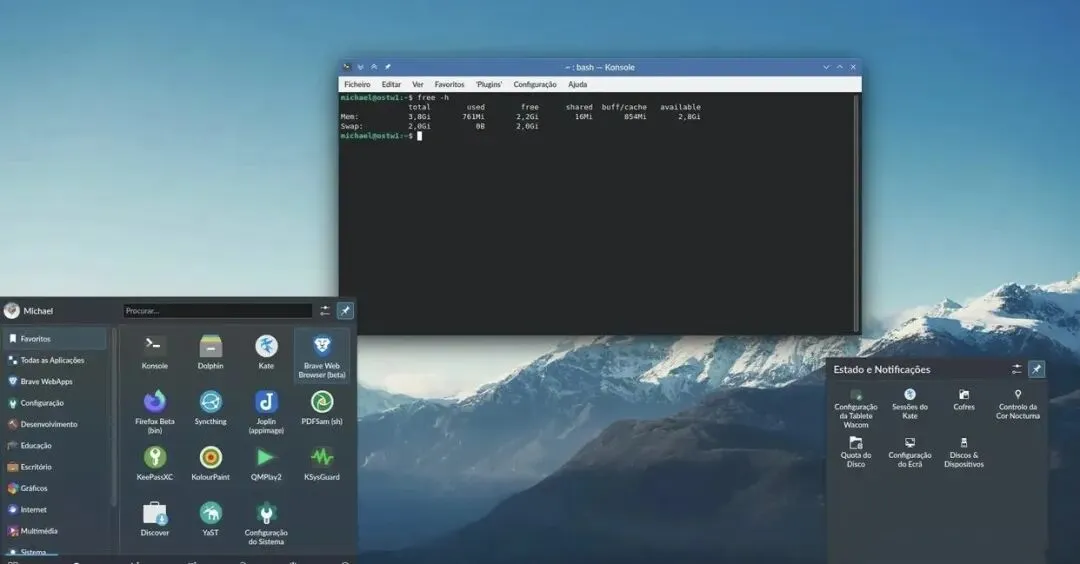This screenshot has height=564, width=1080.
Task: Launch PDFSam (sh)
Action: coord(322,408)
